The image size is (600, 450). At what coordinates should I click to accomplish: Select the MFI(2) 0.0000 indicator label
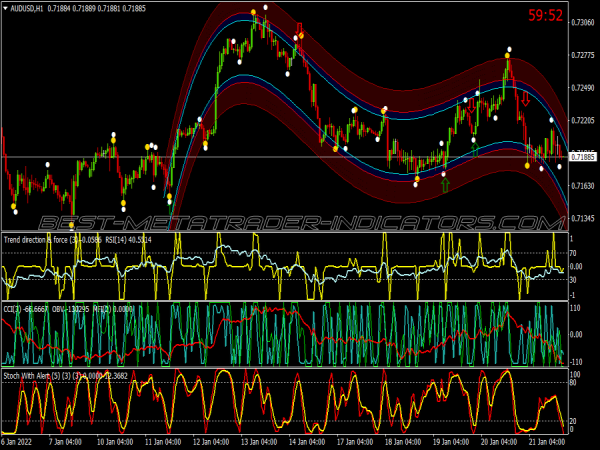[113, 309]
